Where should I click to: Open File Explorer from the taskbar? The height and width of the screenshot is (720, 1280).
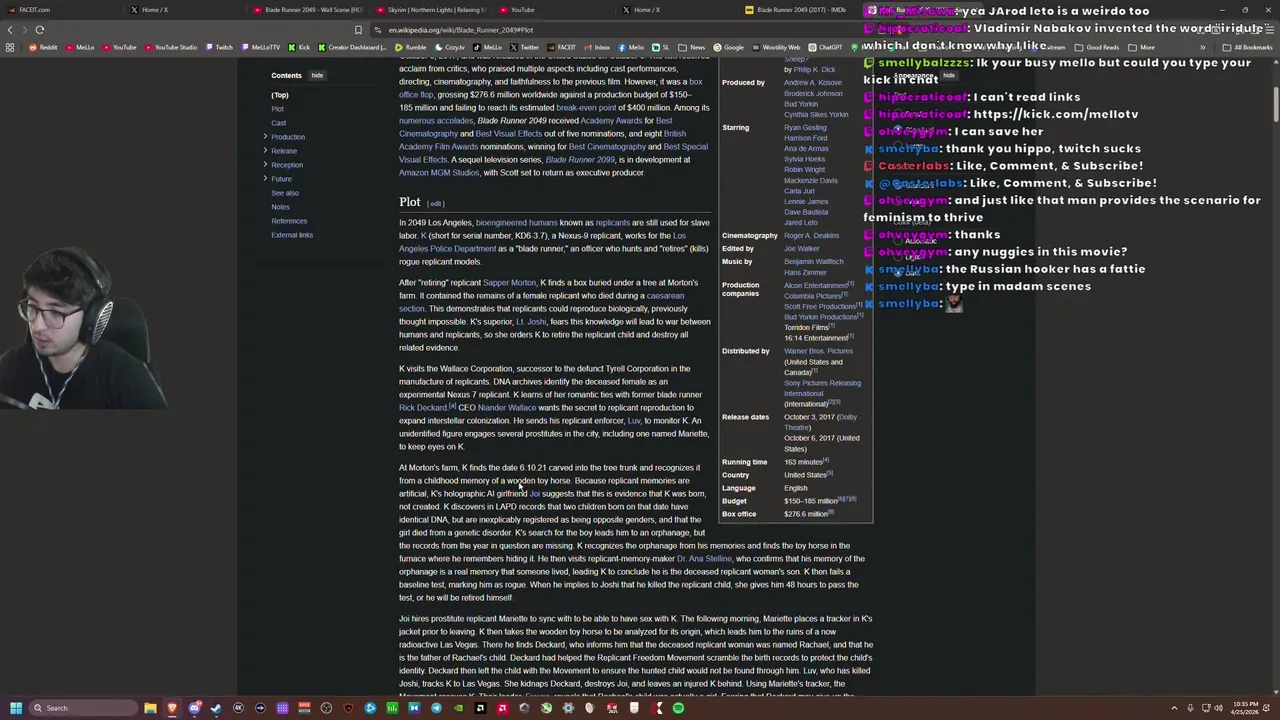click(x=150, y=708)
